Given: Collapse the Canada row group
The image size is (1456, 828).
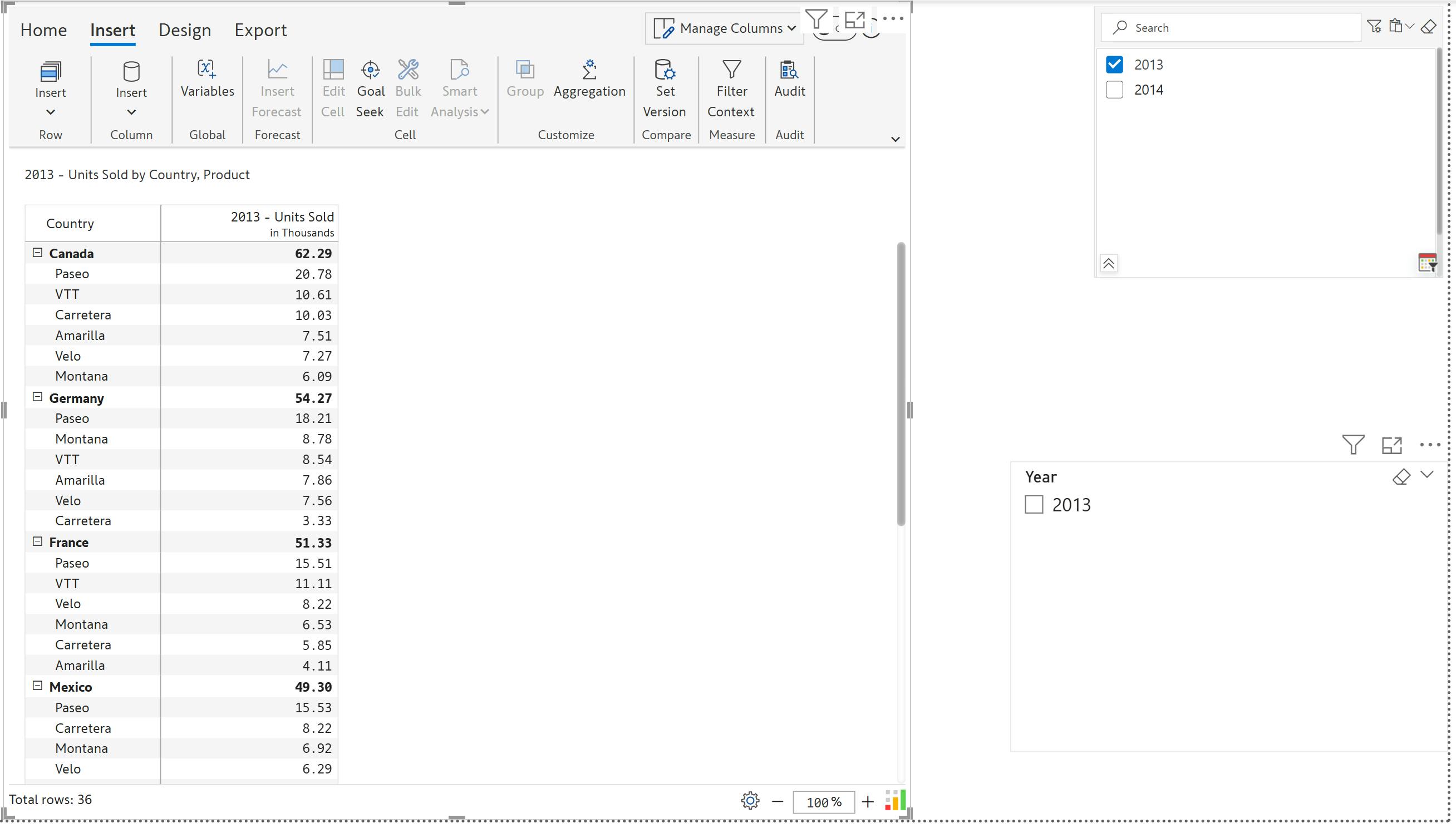Looking at the screenshot, I should [37, 253].
